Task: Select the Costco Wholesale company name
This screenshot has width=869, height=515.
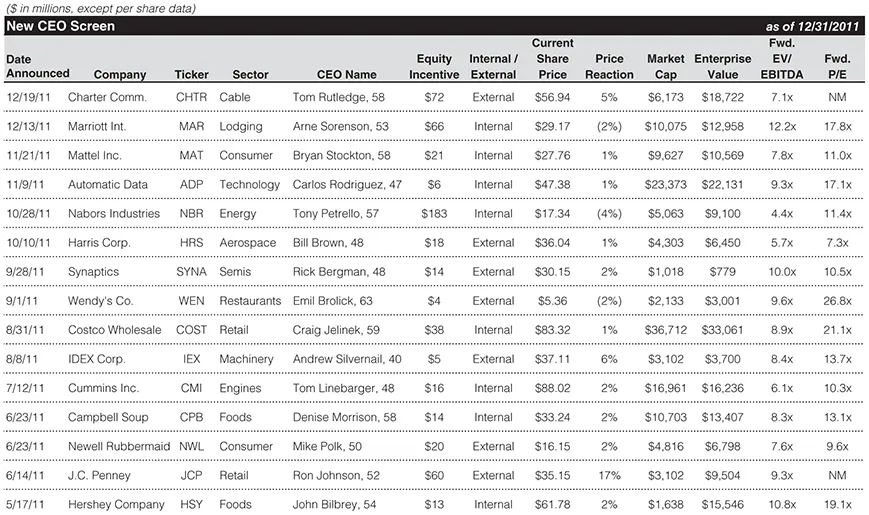Action: pos(114,330)
